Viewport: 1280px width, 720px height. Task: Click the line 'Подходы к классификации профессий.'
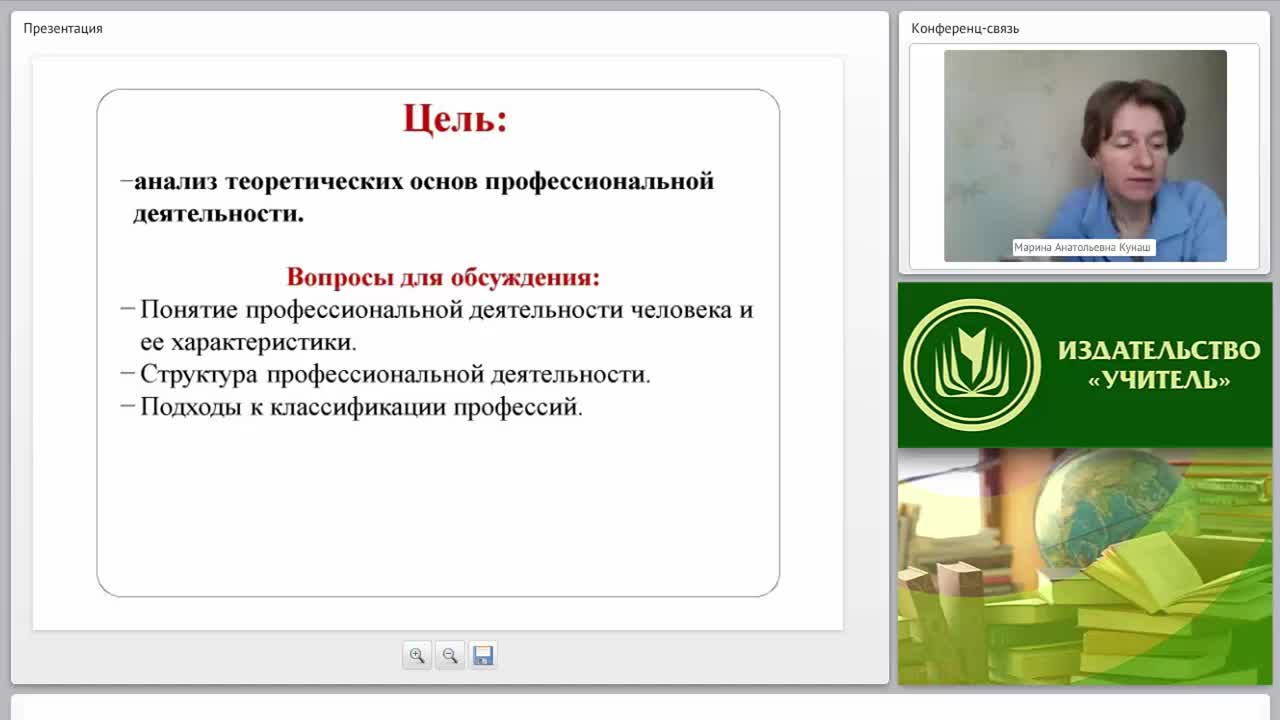pyautogui.click(x=361, y=407)
